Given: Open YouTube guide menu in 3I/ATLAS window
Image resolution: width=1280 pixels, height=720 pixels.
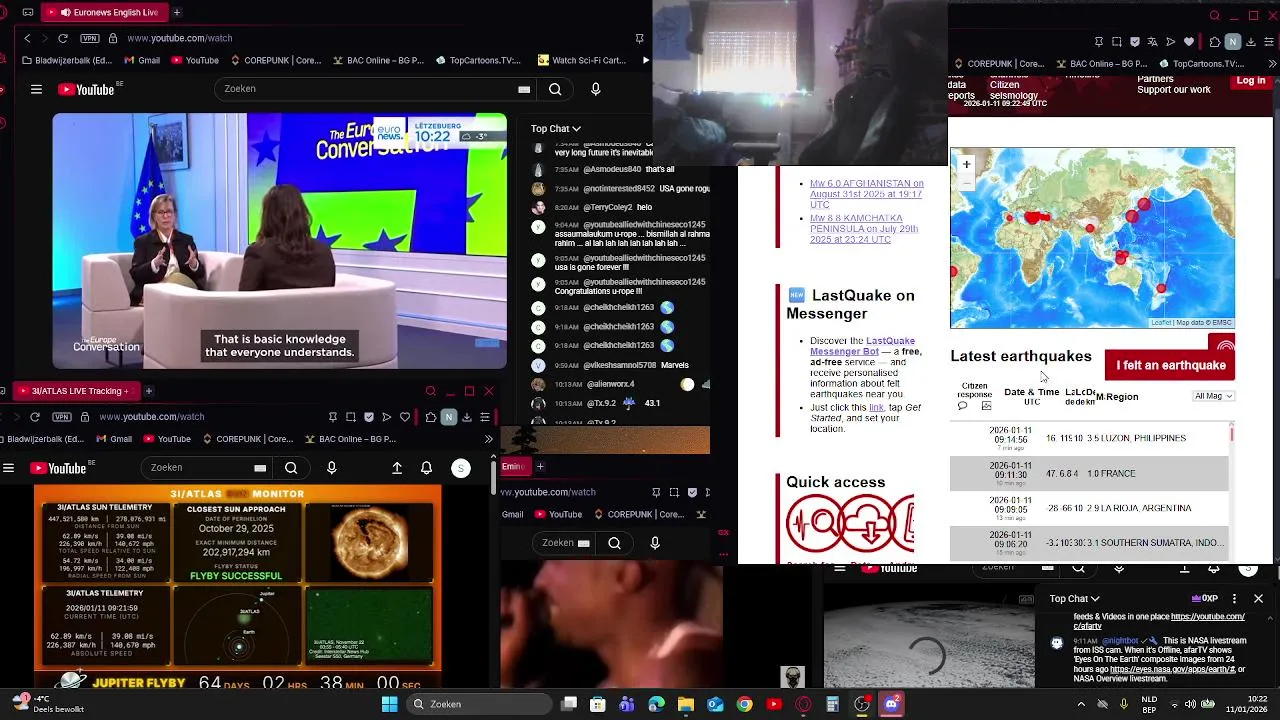Looking at the screenshot, I should coord(8,468).
